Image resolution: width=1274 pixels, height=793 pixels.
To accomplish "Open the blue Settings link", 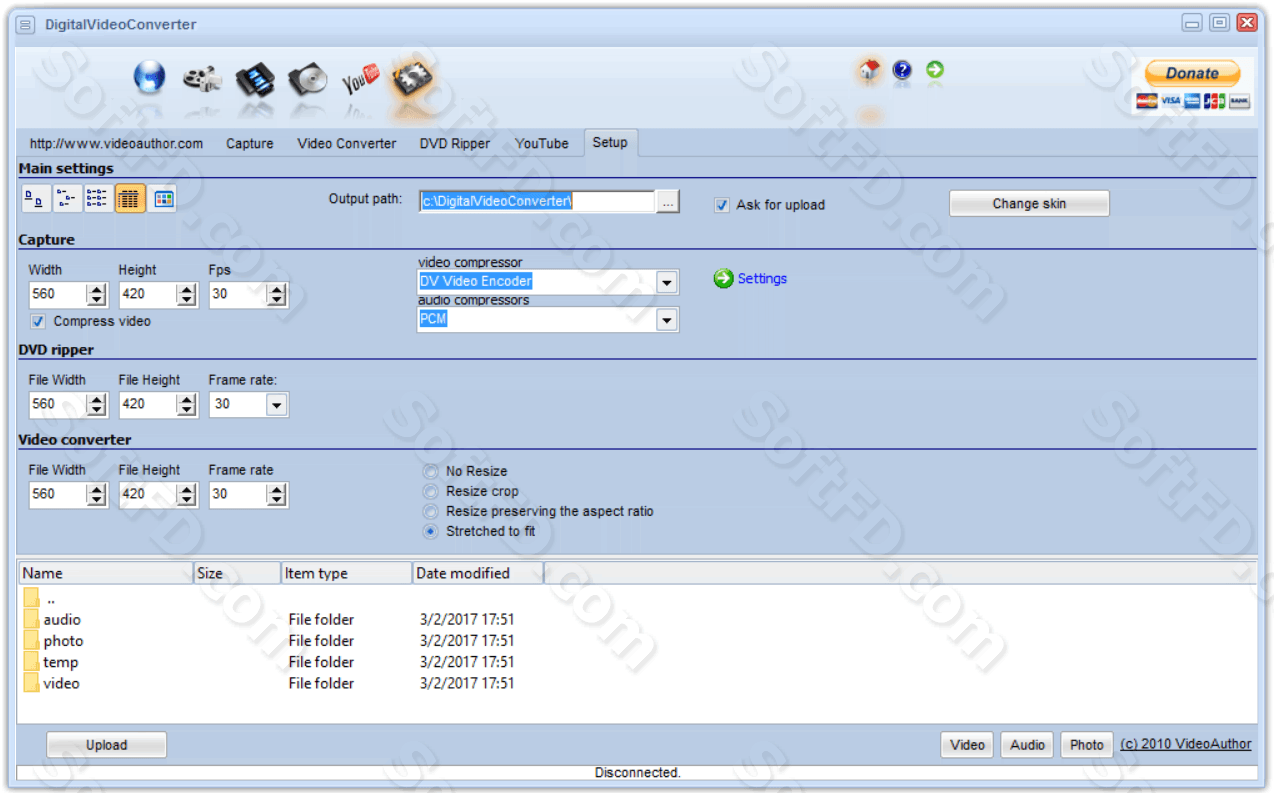I will click(x=762, y=279).
